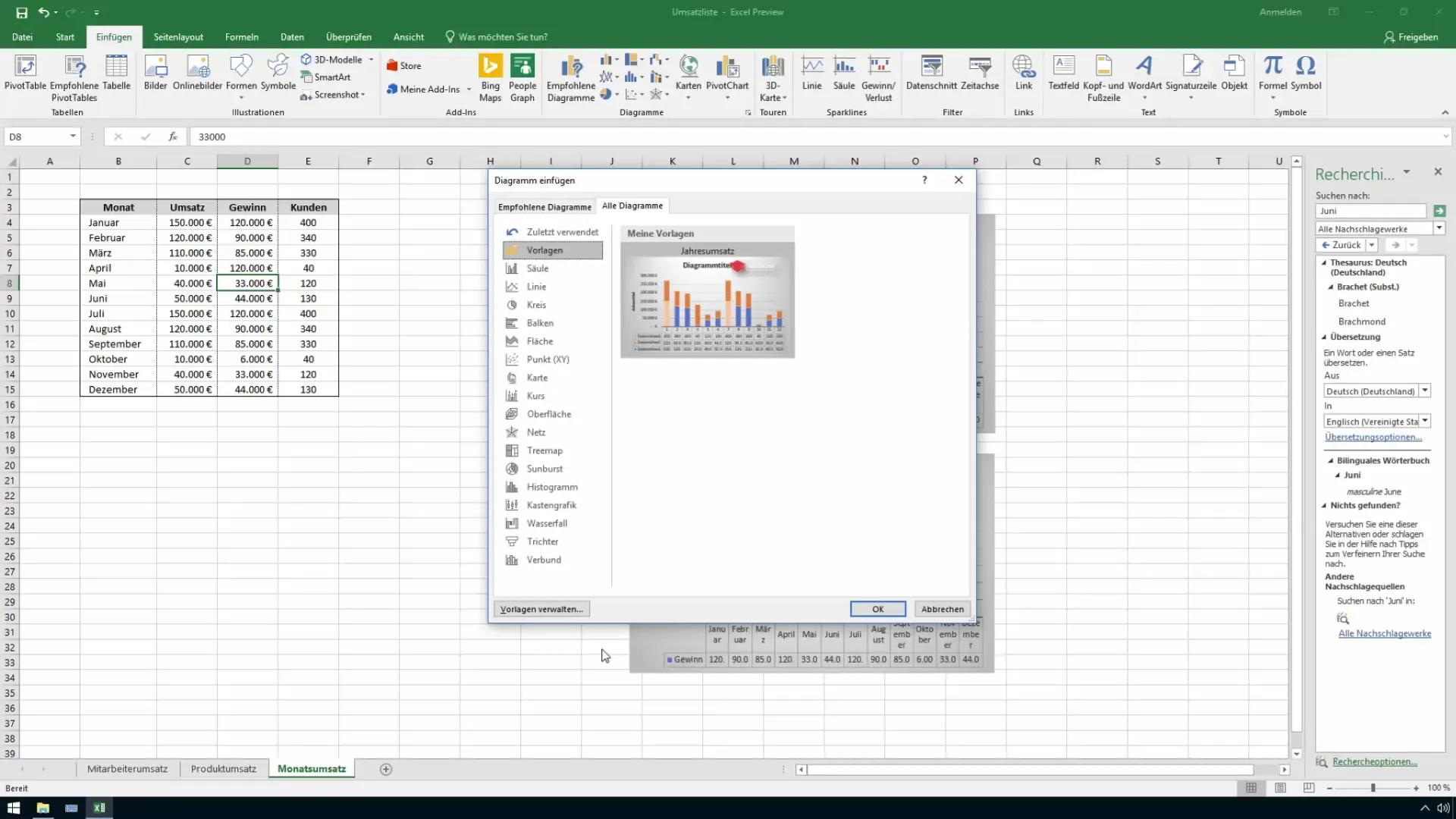Click the People Graph add-in

tap(522, 77)
